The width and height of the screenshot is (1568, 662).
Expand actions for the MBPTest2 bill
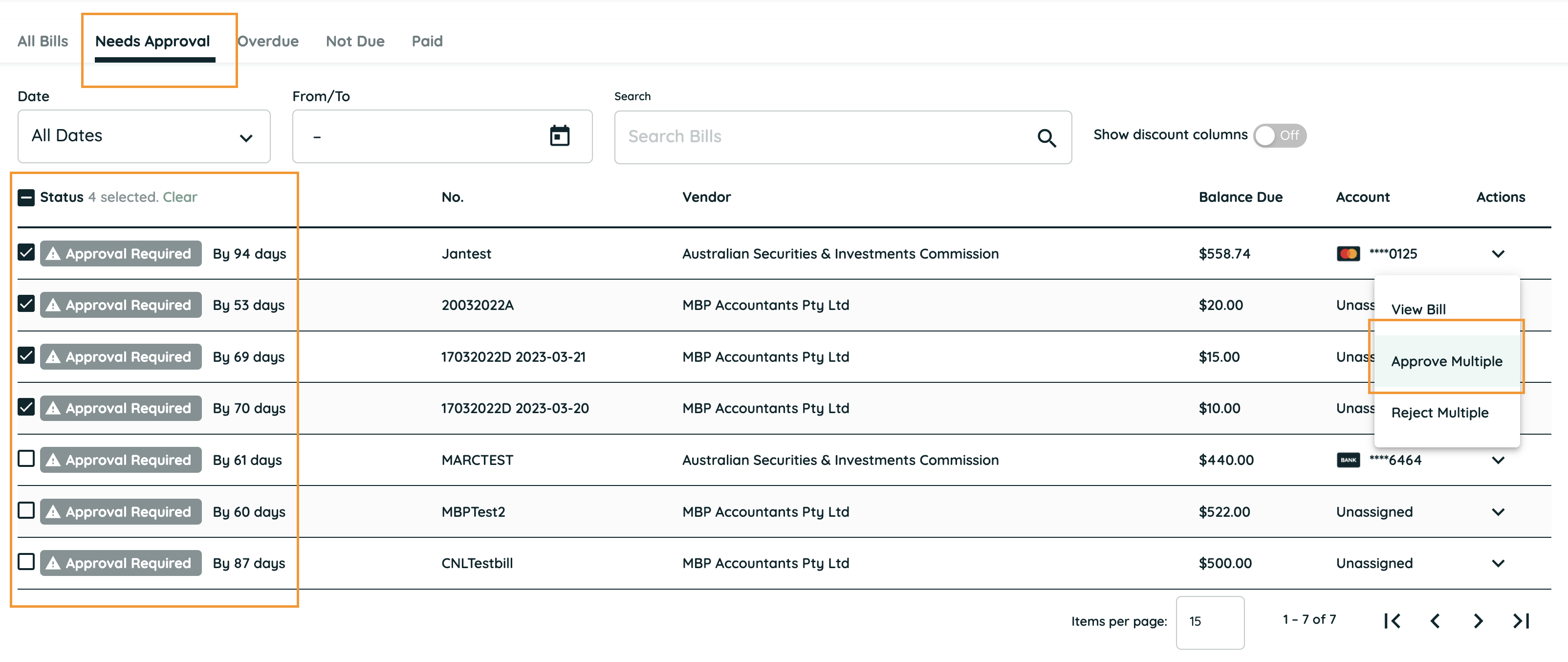[x=1498, y=512]
